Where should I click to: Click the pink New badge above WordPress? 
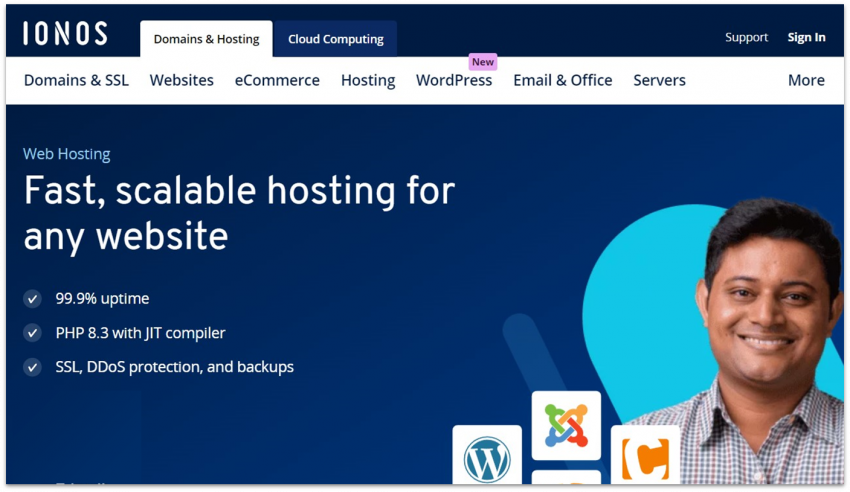pos(483,62)
